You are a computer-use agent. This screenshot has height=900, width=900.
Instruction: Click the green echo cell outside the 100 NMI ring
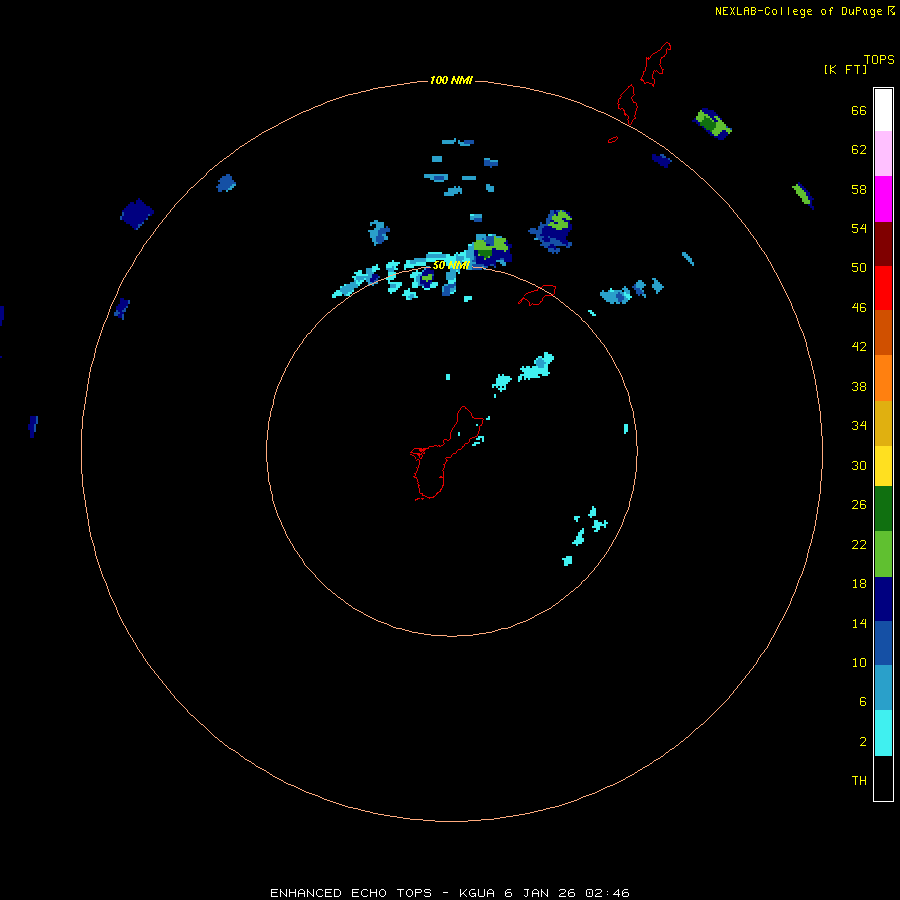(712, 124)
